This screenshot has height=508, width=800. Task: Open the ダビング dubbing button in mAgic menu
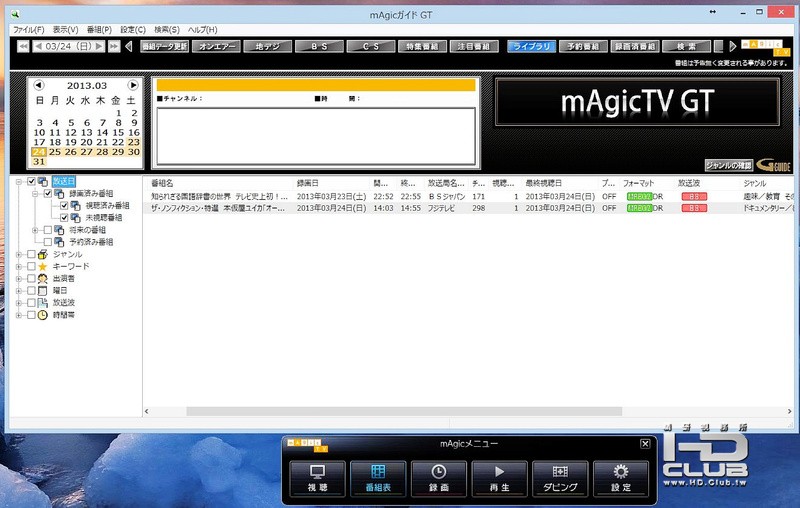560,478
